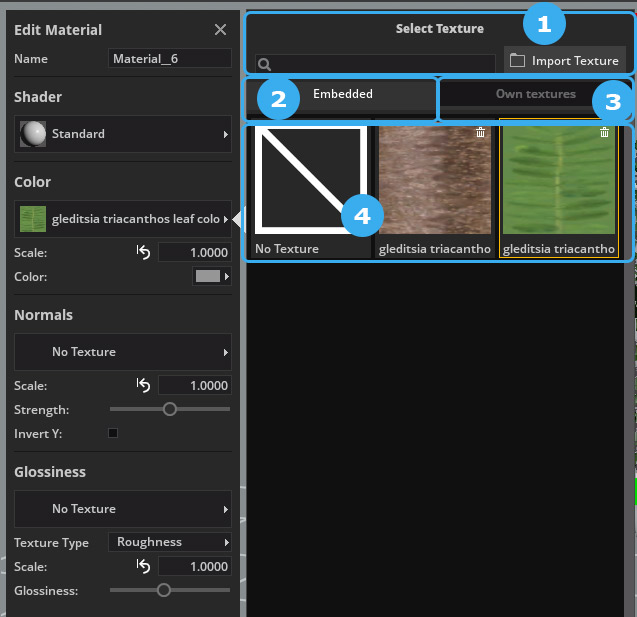
Task: Open the Normals No Texture dropdown
Action: 123,352
